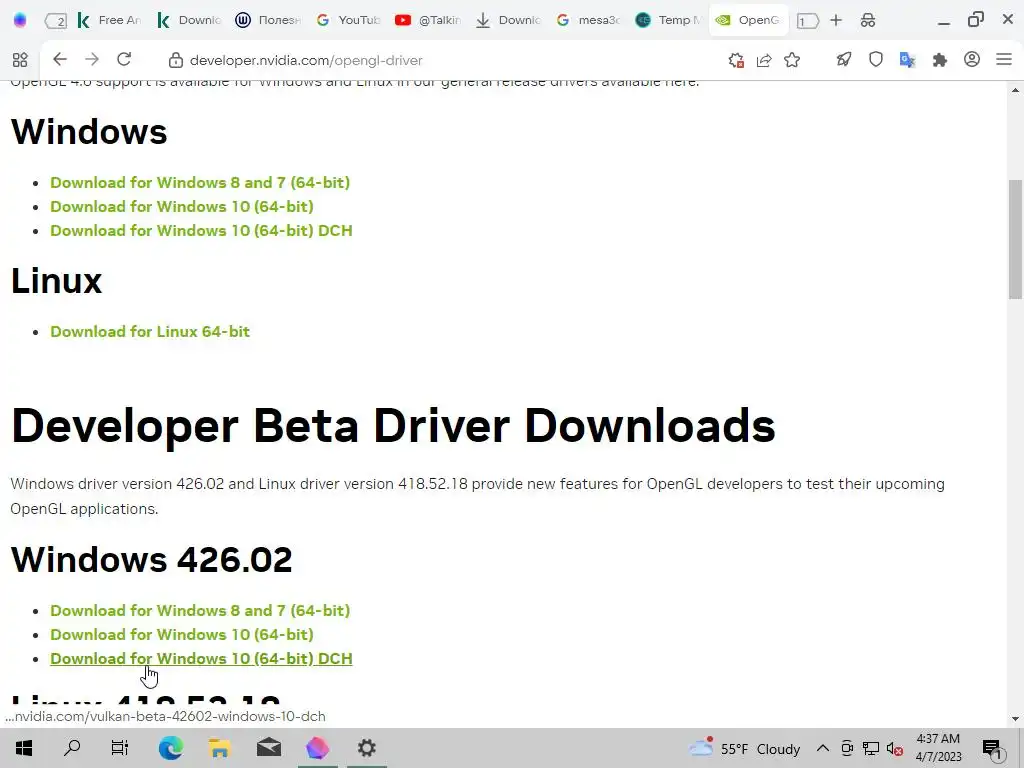Click the page vertical scrollbar thumb
Viewport: 1024px width, 768px height.
tap(1015, 238)
